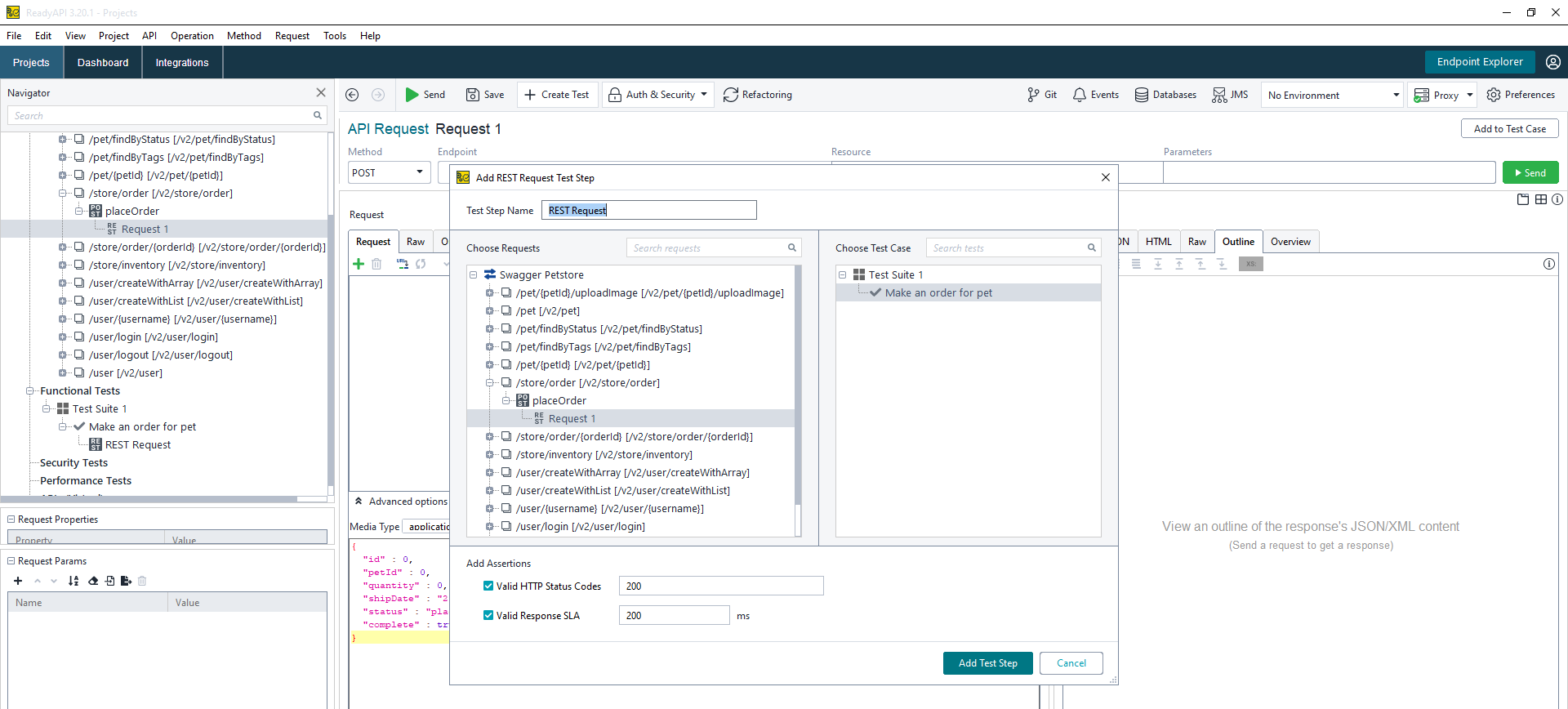Open the Proxy dropdown arrow
This screenshot has height=709, width=1568.
coord(1470,95)
